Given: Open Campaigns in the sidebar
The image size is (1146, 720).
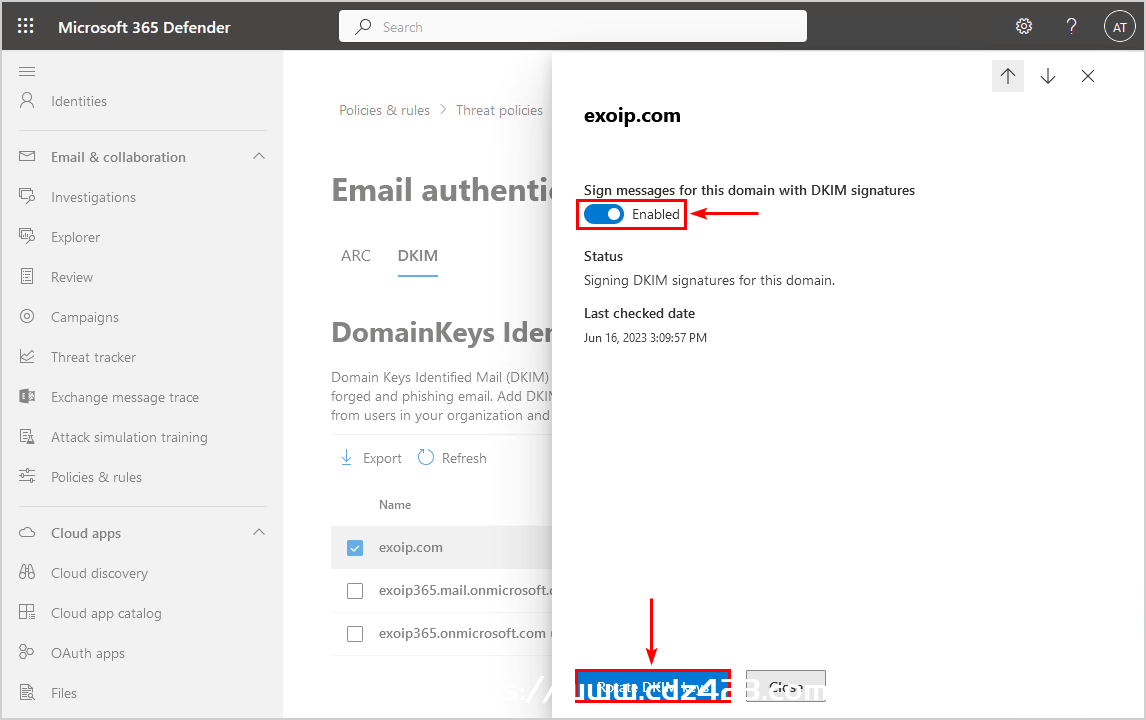Looking at the screenshot, I should click(x=85, y=317).
